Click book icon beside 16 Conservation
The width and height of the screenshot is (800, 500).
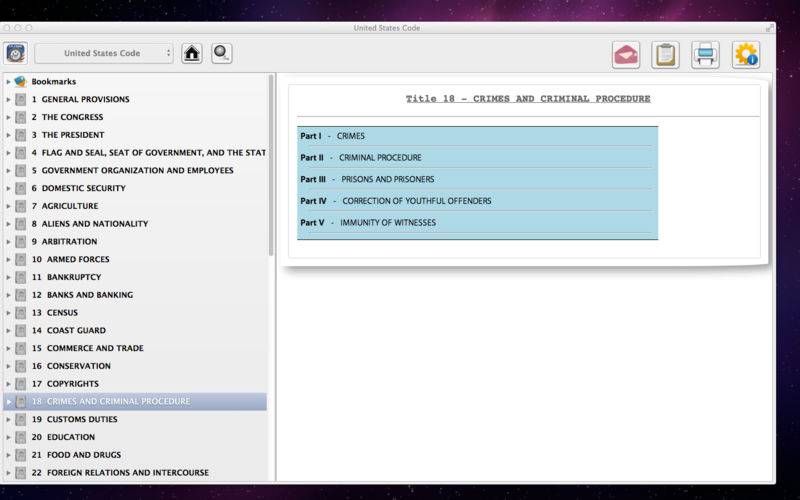20,366
